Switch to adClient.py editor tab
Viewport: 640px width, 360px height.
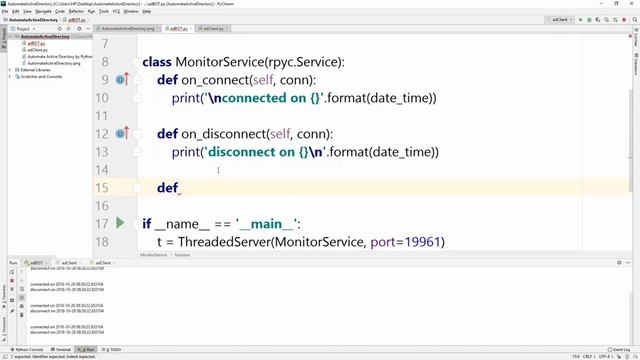(x=213, y=29)
